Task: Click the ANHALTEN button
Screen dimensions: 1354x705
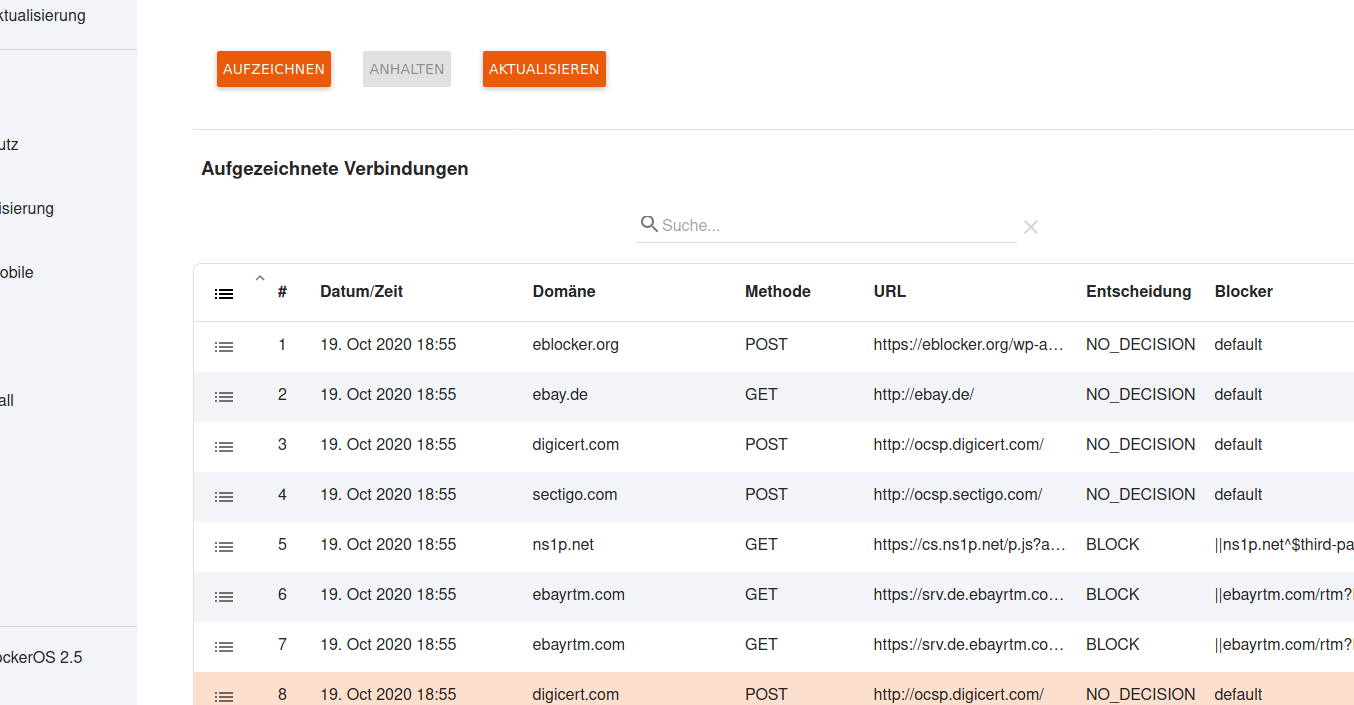Action: [406, 69]
